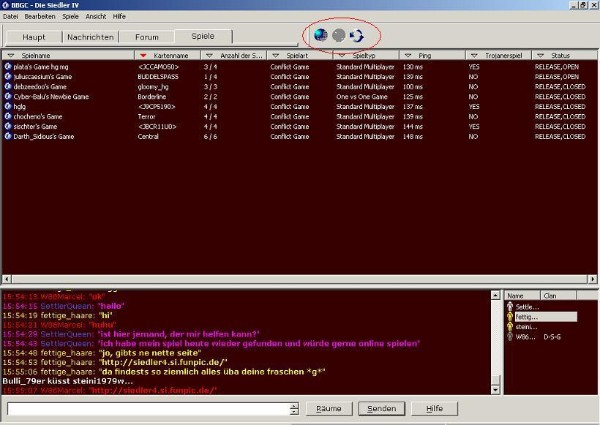Click icon beside Darth_Sidous's Game

(8, 136)
